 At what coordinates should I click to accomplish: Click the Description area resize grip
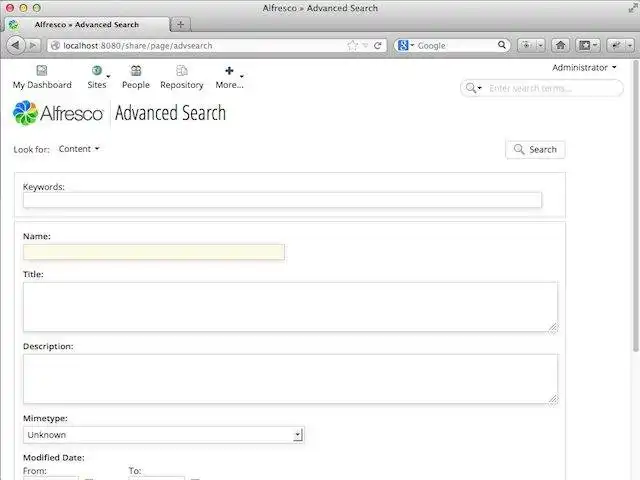[x=553, y=400]
